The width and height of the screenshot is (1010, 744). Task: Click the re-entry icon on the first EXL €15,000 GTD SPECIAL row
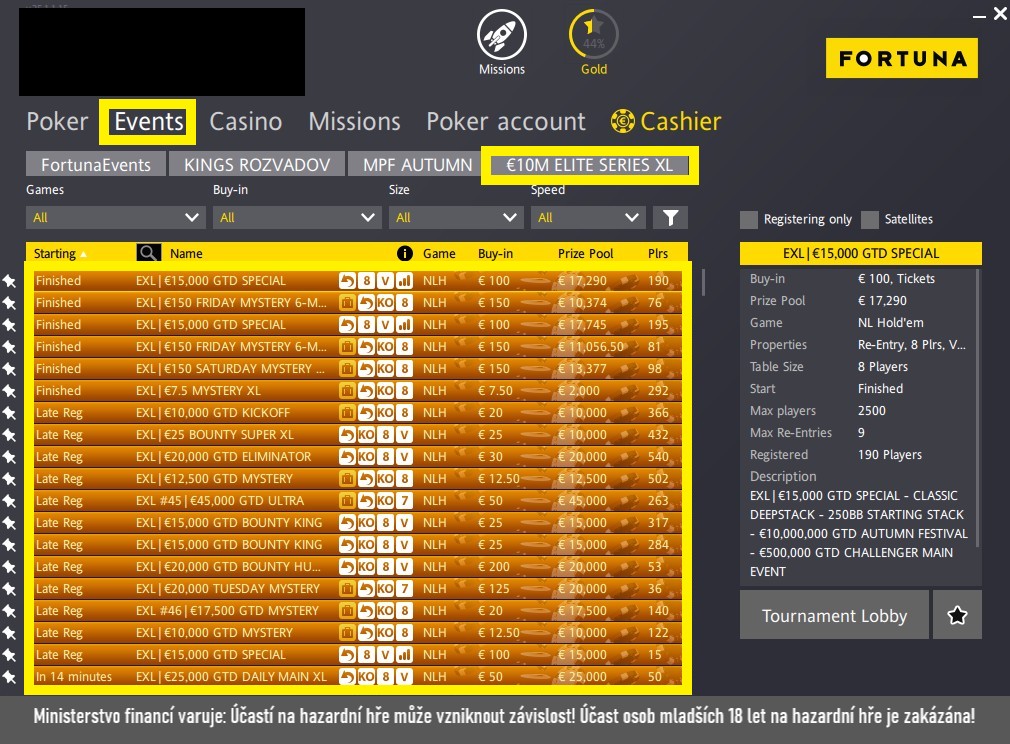point(347,280)
